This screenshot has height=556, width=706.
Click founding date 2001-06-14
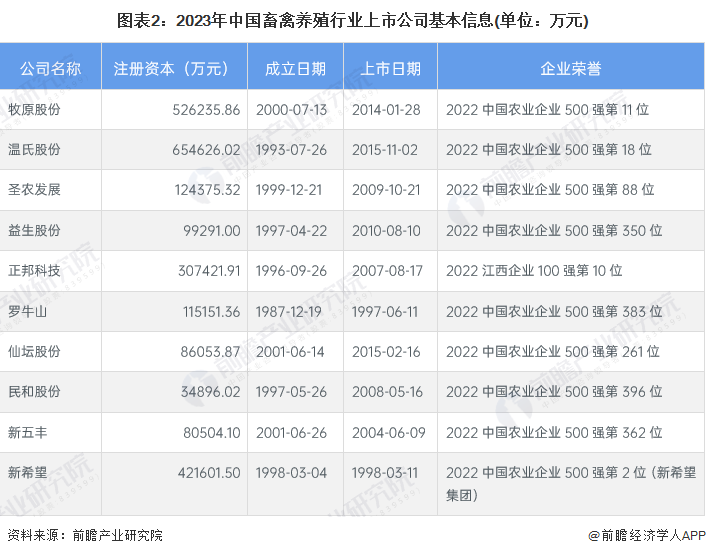click(290, 352)
